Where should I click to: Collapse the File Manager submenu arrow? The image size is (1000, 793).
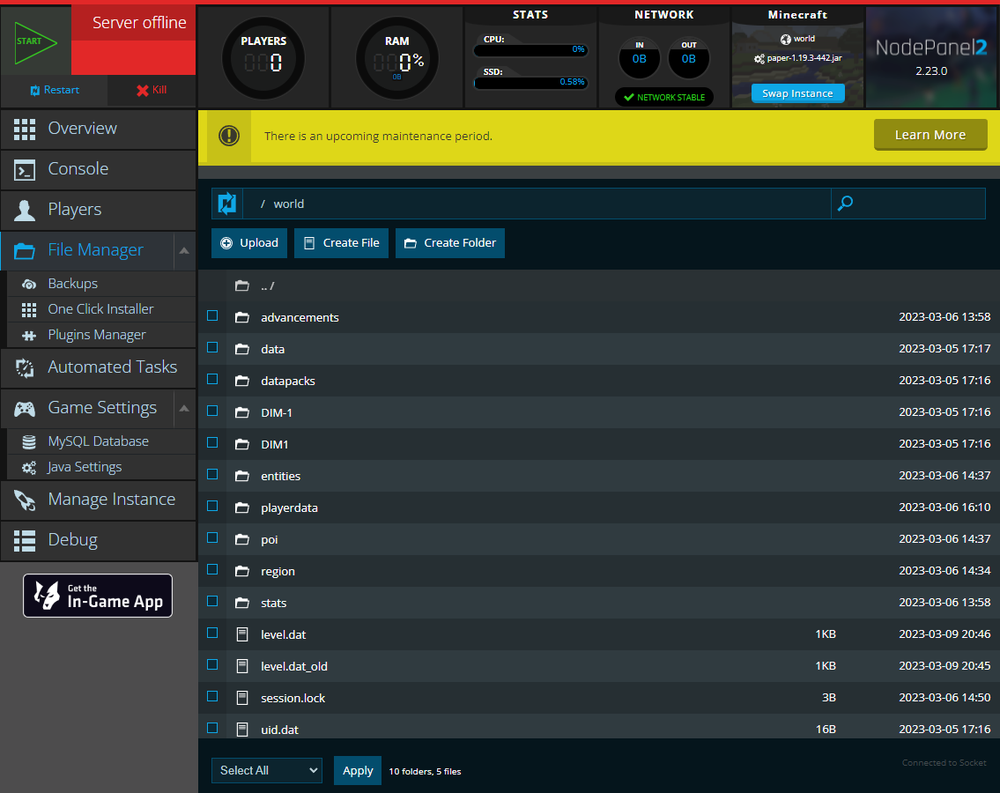pyautogui.click(x=184, y=251)
